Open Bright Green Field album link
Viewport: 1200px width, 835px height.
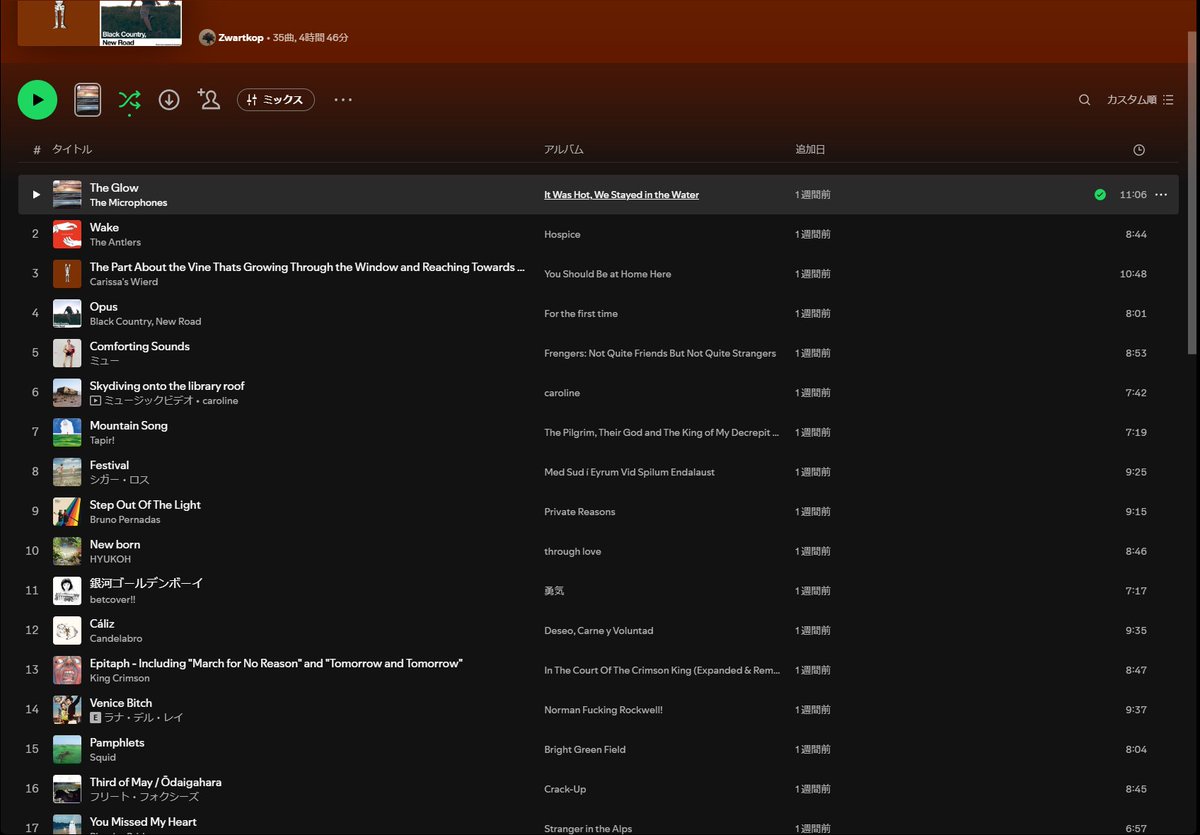585,750
